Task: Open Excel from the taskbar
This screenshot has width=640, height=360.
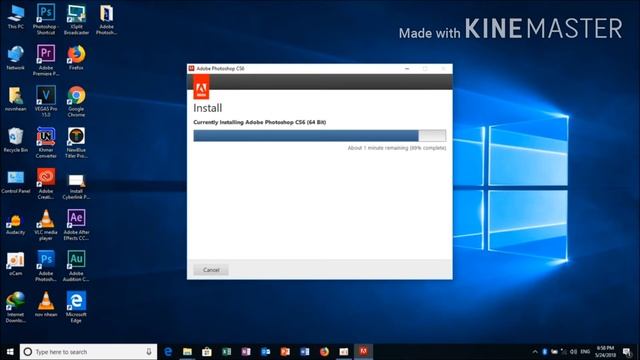Action: coord(227,351)
